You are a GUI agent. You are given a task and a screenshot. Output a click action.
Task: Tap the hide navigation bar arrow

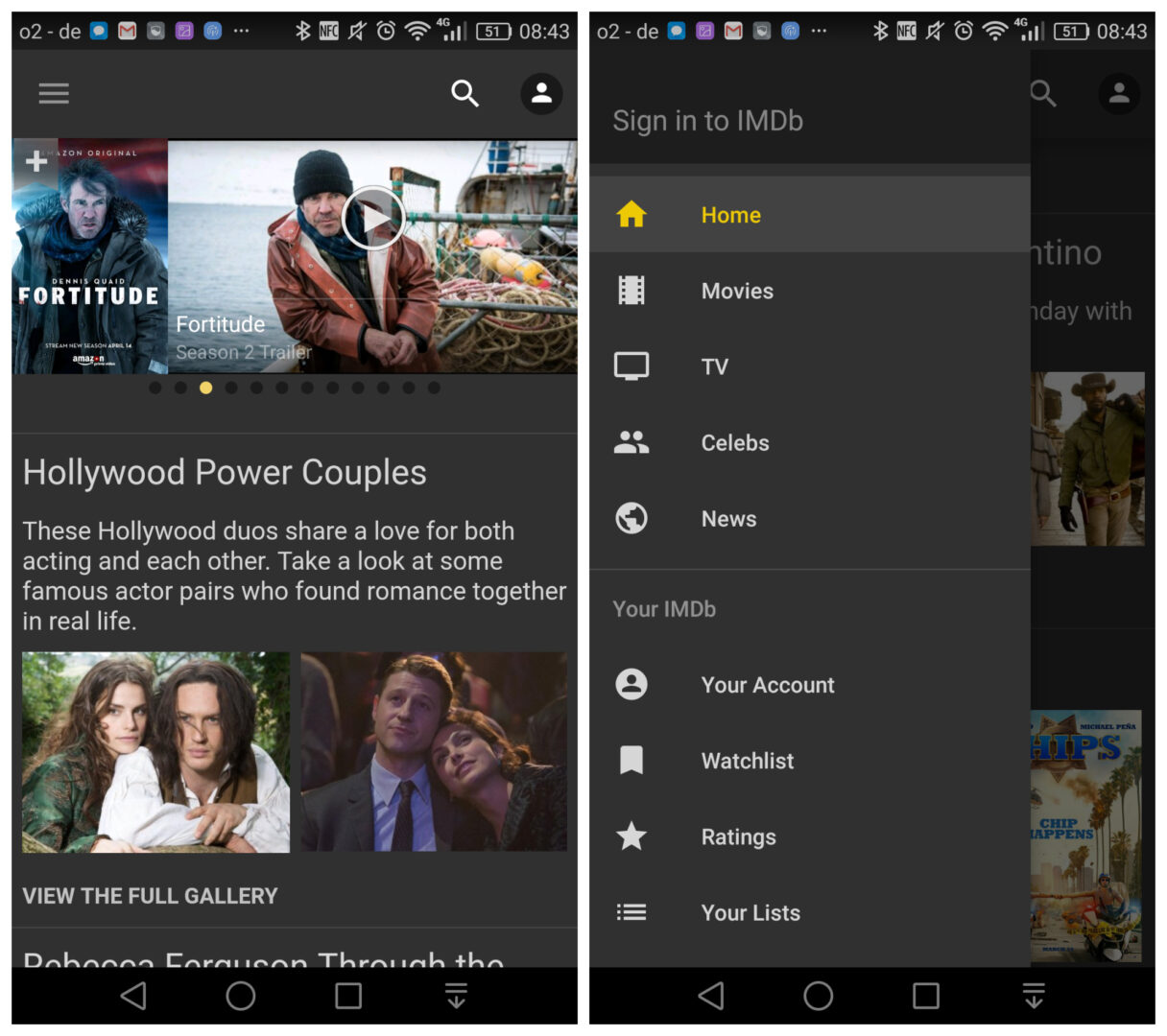456,996
